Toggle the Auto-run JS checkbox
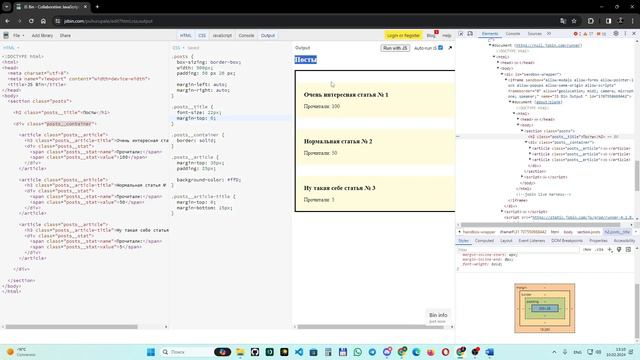This screenshot has width=640, height=360. coord(440,48)
